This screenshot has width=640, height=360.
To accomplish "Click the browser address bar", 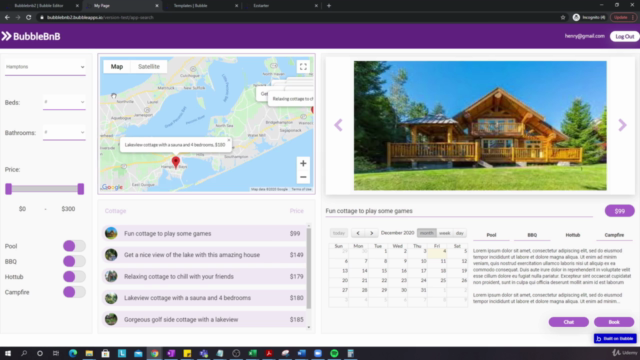I will tap(298, 18).
